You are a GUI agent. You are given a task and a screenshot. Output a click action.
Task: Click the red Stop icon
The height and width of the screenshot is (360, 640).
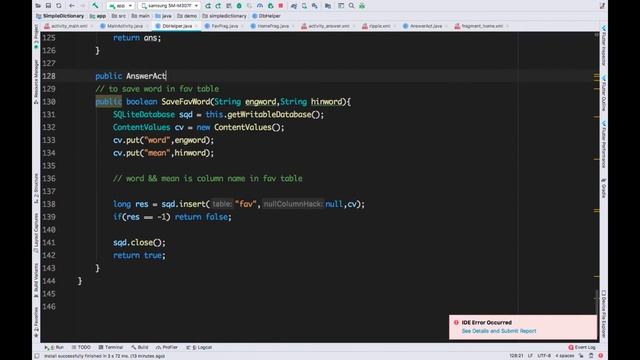(281, 6)
